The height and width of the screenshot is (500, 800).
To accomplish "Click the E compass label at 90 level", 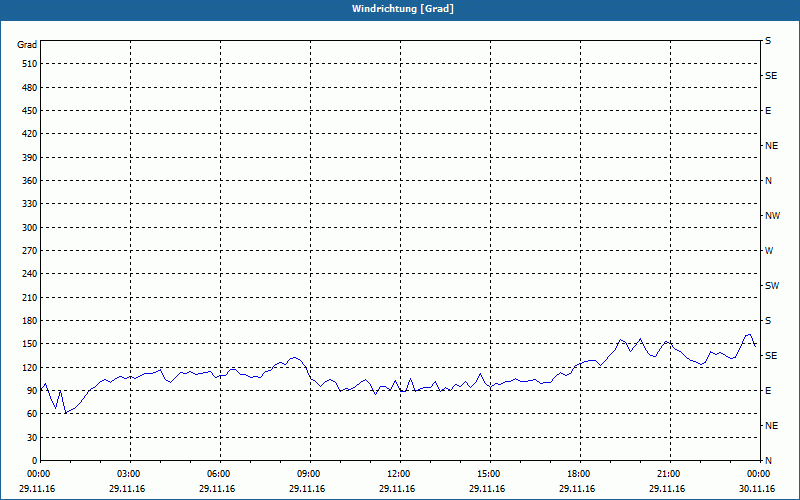I will pos(768,391).
